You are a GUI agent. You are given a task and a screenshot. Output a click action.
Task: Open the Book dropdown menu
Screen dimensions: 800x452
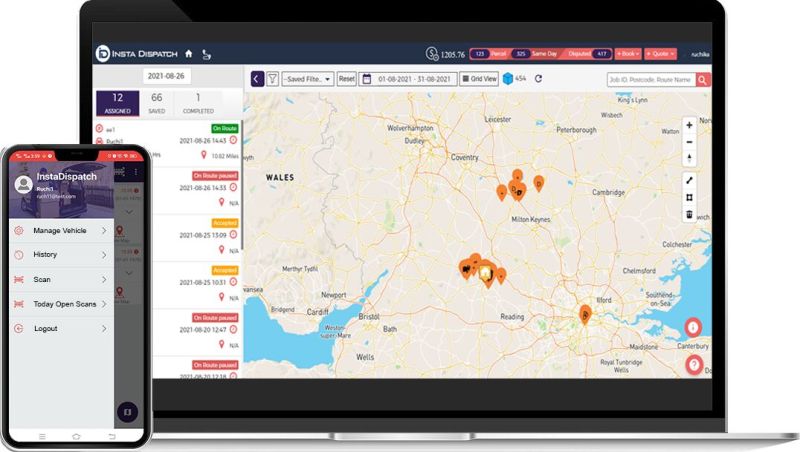(x=629, y=53)
